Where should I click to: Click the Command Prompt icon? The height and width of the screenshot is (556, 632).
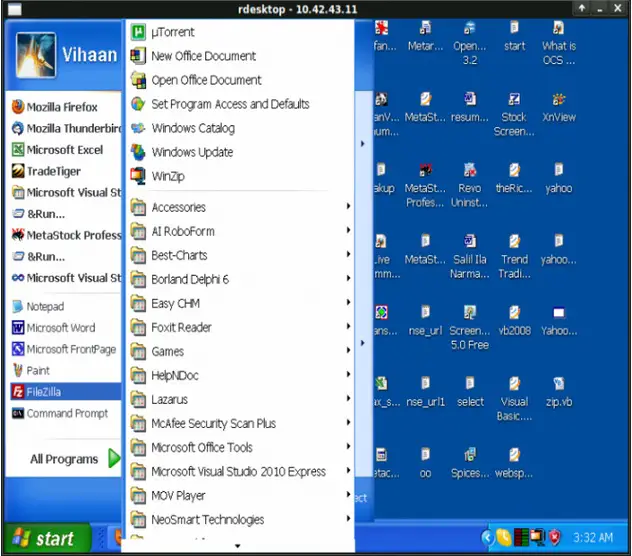click(18, 413)
